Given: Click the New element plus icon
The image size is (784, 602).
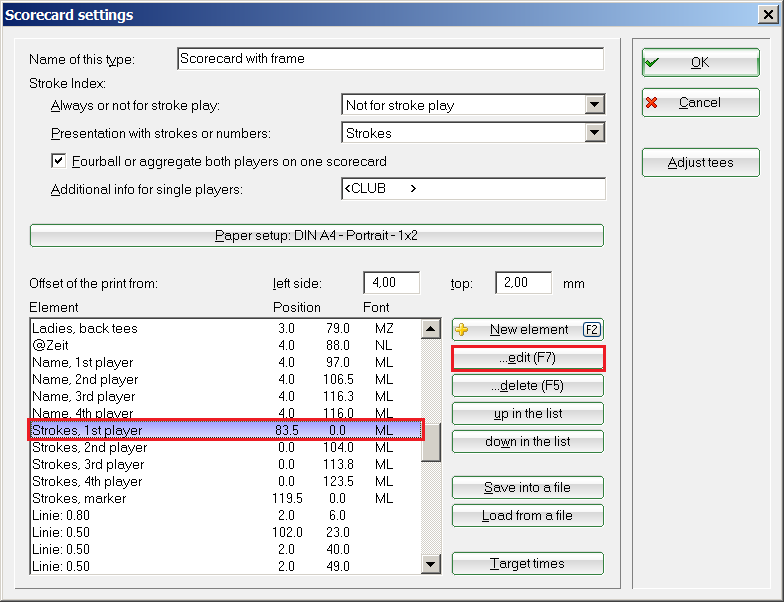Looking at the screenshot, I should [x=462, y=330].
